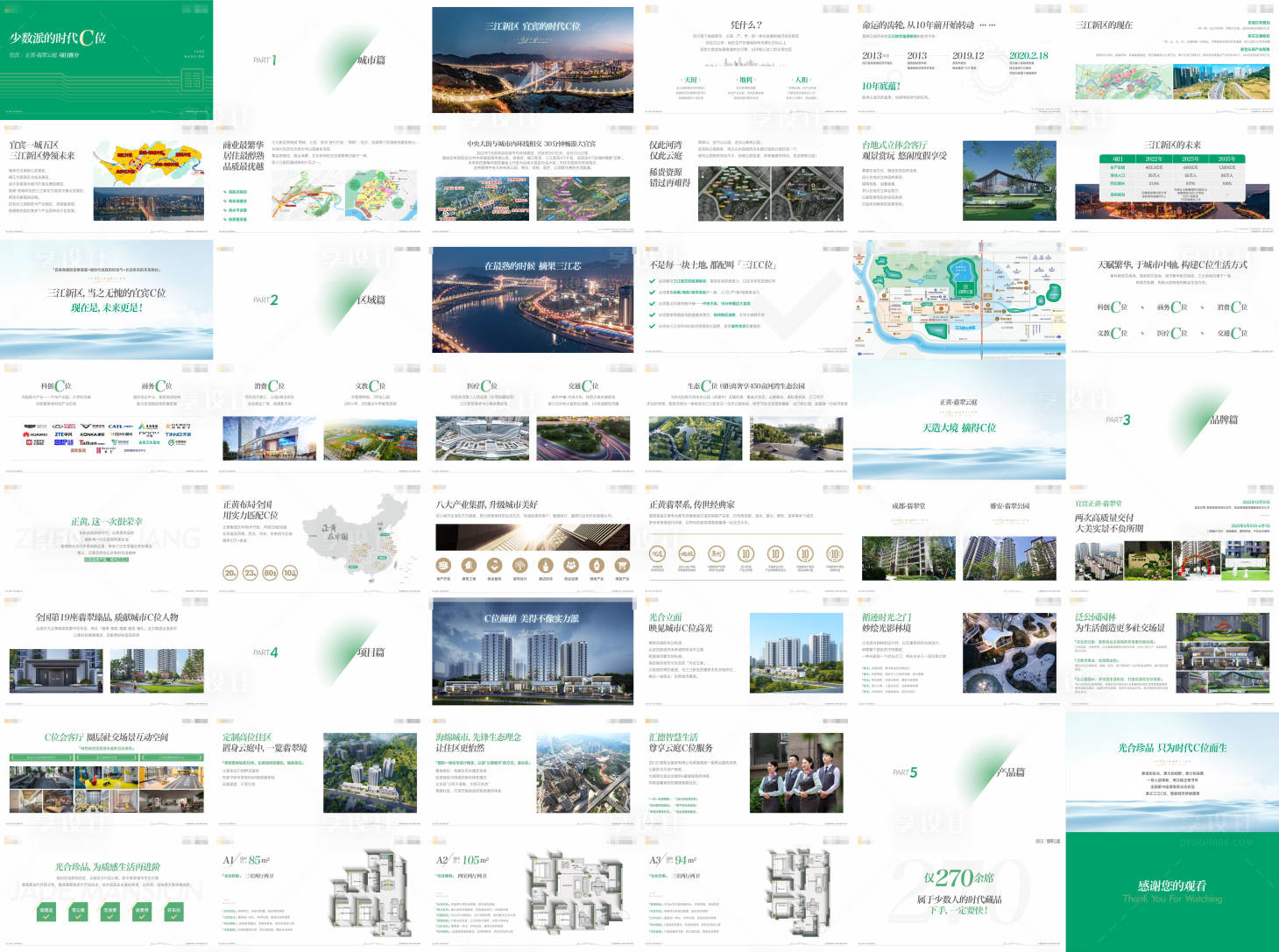Select the 10年底蕴 red text on timeline slide
The height and width of the screenshot is (952, 1279).
880,86
